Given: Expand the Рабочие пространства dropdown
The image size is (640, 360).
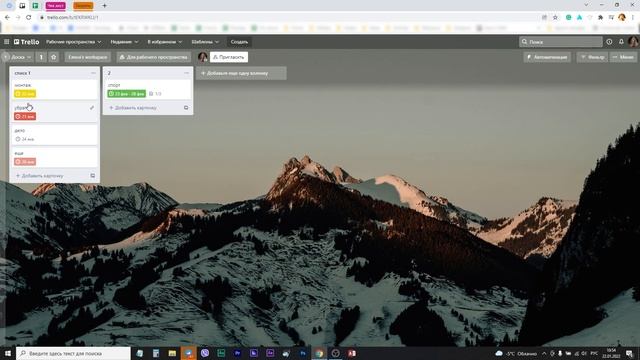Looking at the screenshot, I should tap(73, 42).
